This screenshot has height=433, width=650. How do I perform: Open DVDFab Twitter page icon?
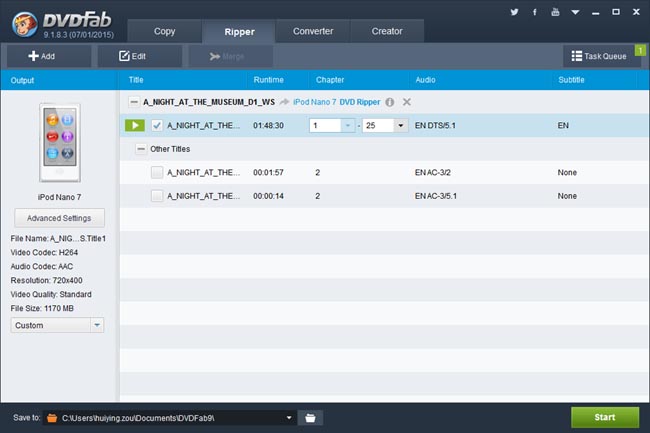[x=514, y=12]
